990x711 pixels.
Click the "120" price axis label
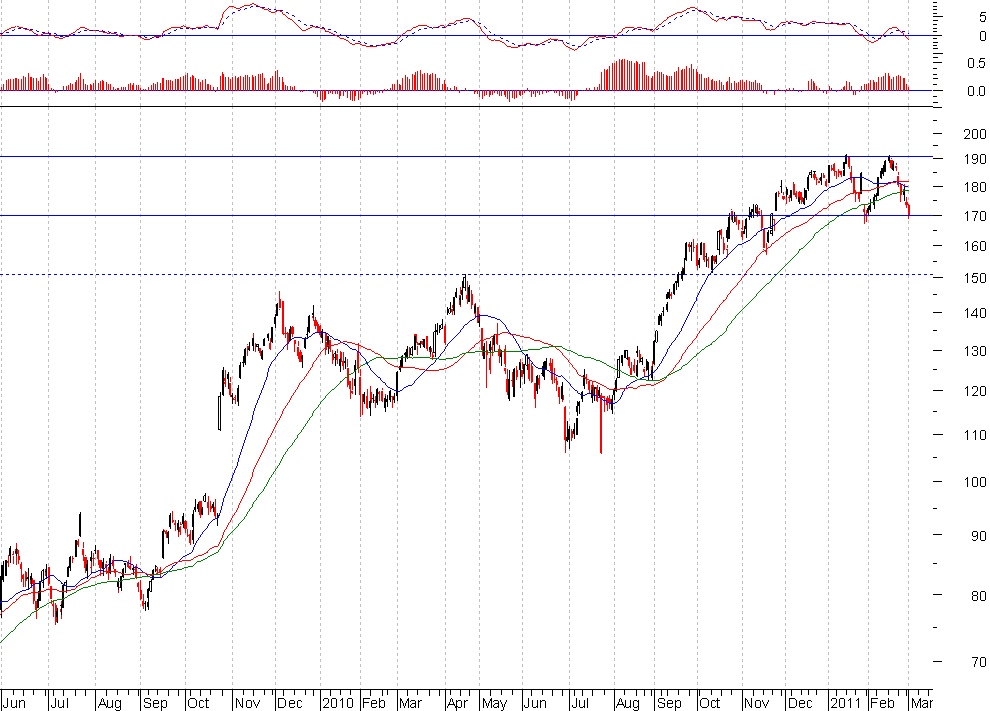(975, 391)
